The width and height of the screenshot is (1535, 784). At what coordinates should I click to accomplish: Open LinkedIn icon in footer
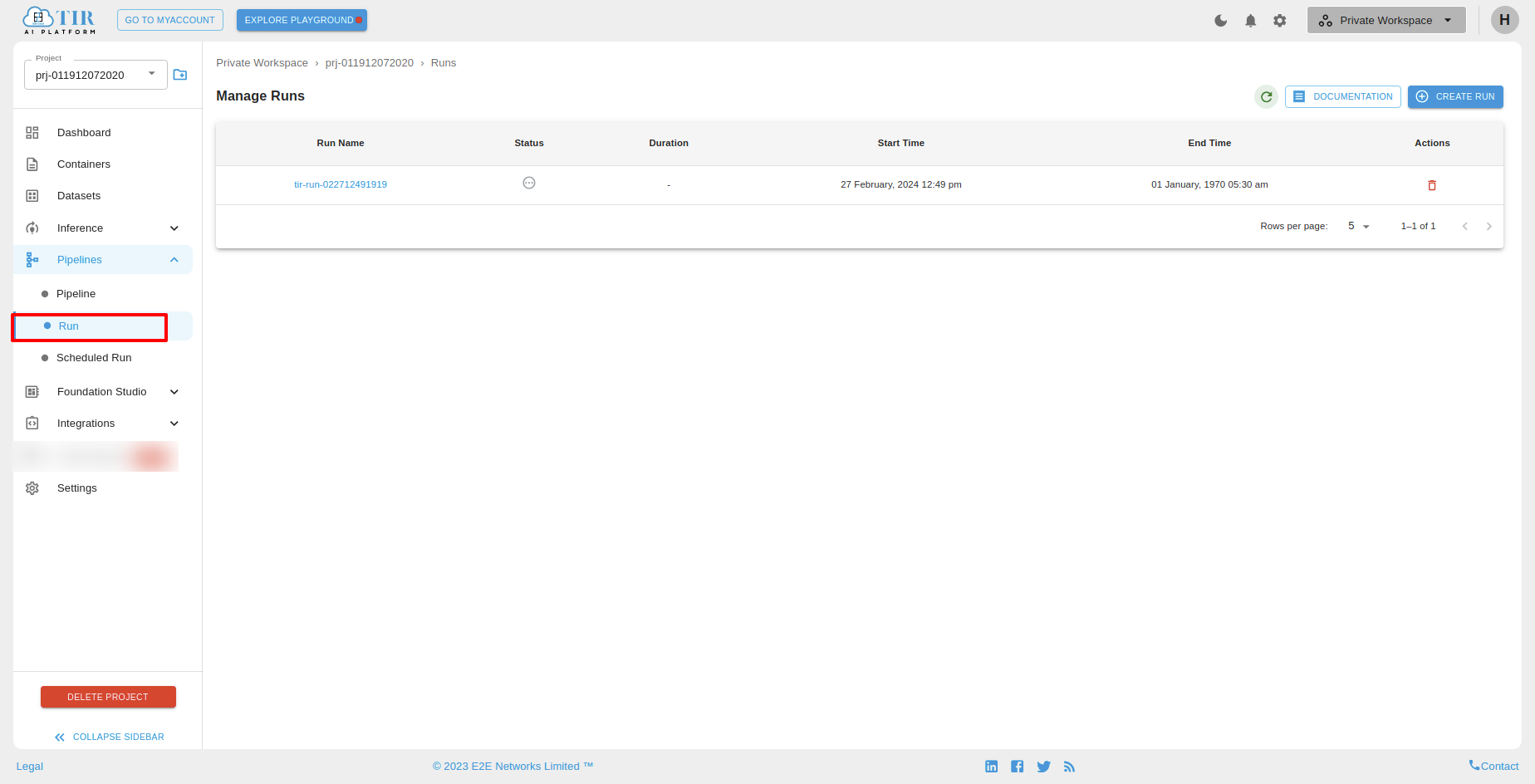992,767
